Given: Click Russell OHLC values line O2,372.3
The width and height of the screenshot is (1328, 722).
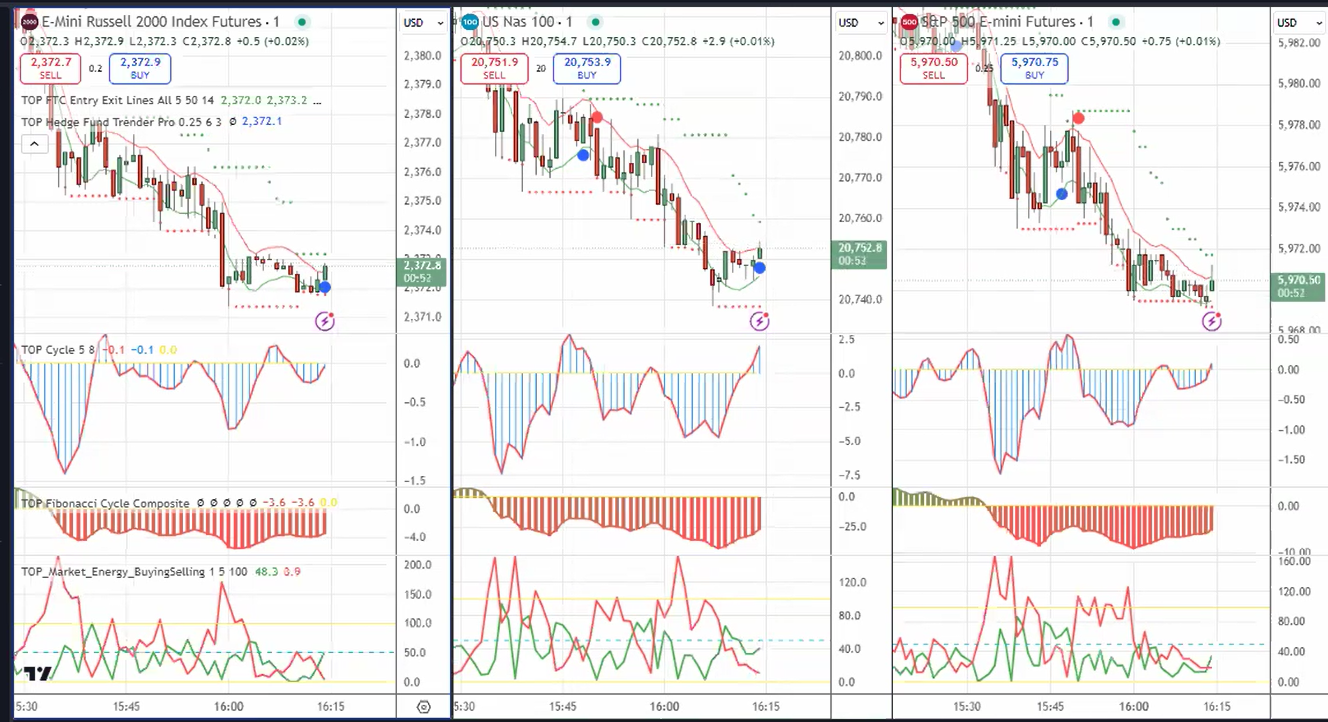Looking at the screenshot, I should coord(165,42).
